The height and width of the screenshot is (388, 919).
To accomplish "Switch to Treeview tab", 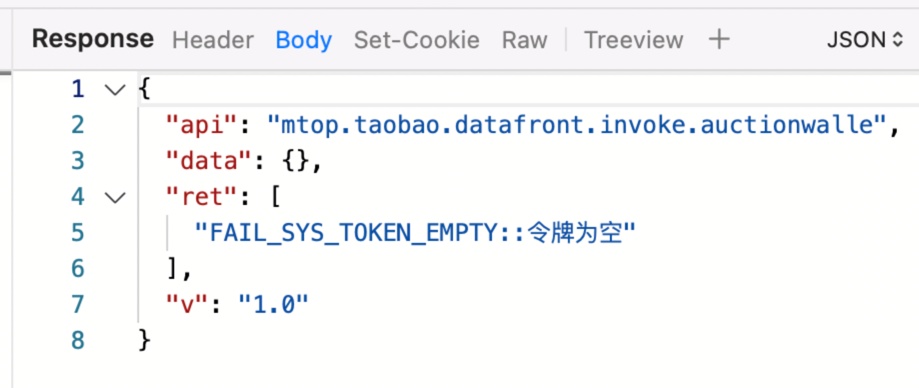I will (x=634, y=40).
